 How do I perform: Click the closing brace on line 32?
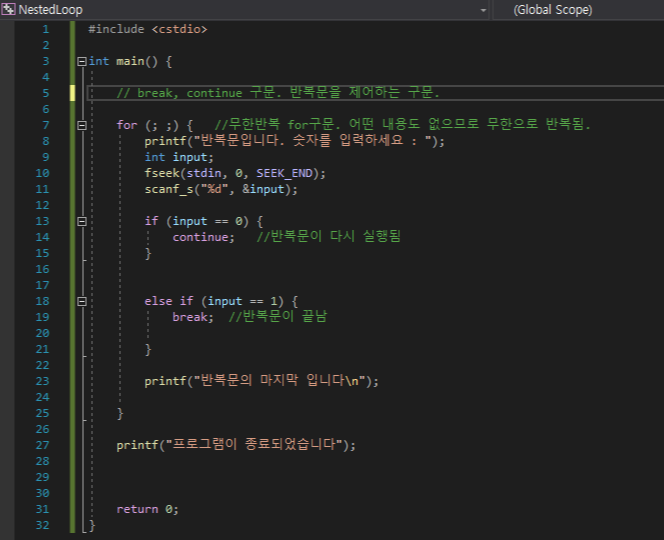(92, 526)
